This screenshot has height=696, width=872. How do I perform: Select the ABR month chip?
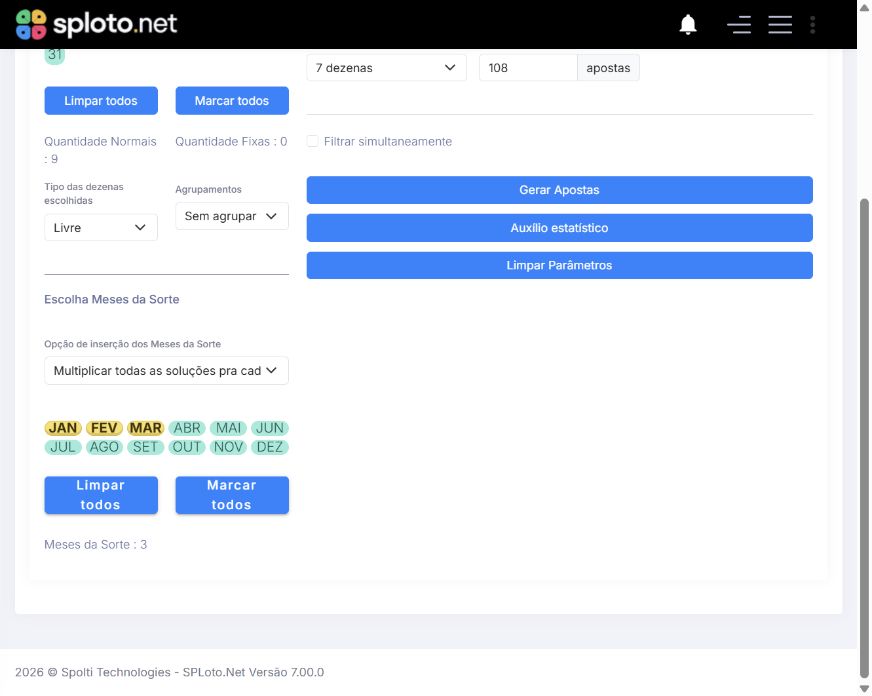click(x=187, y=428)
